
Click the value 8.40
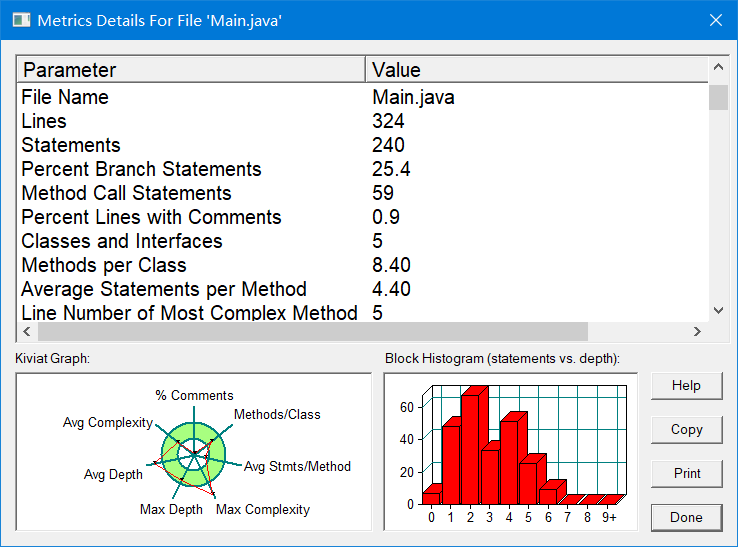tap(391, 265)
